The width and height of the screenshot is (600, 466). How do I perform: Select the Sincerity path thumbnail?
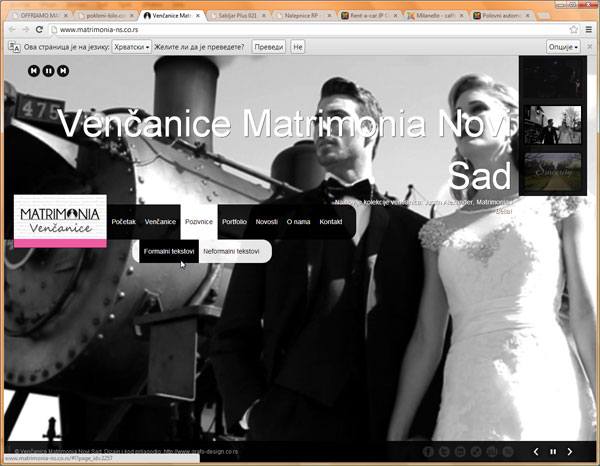click(x=553, y=172)
